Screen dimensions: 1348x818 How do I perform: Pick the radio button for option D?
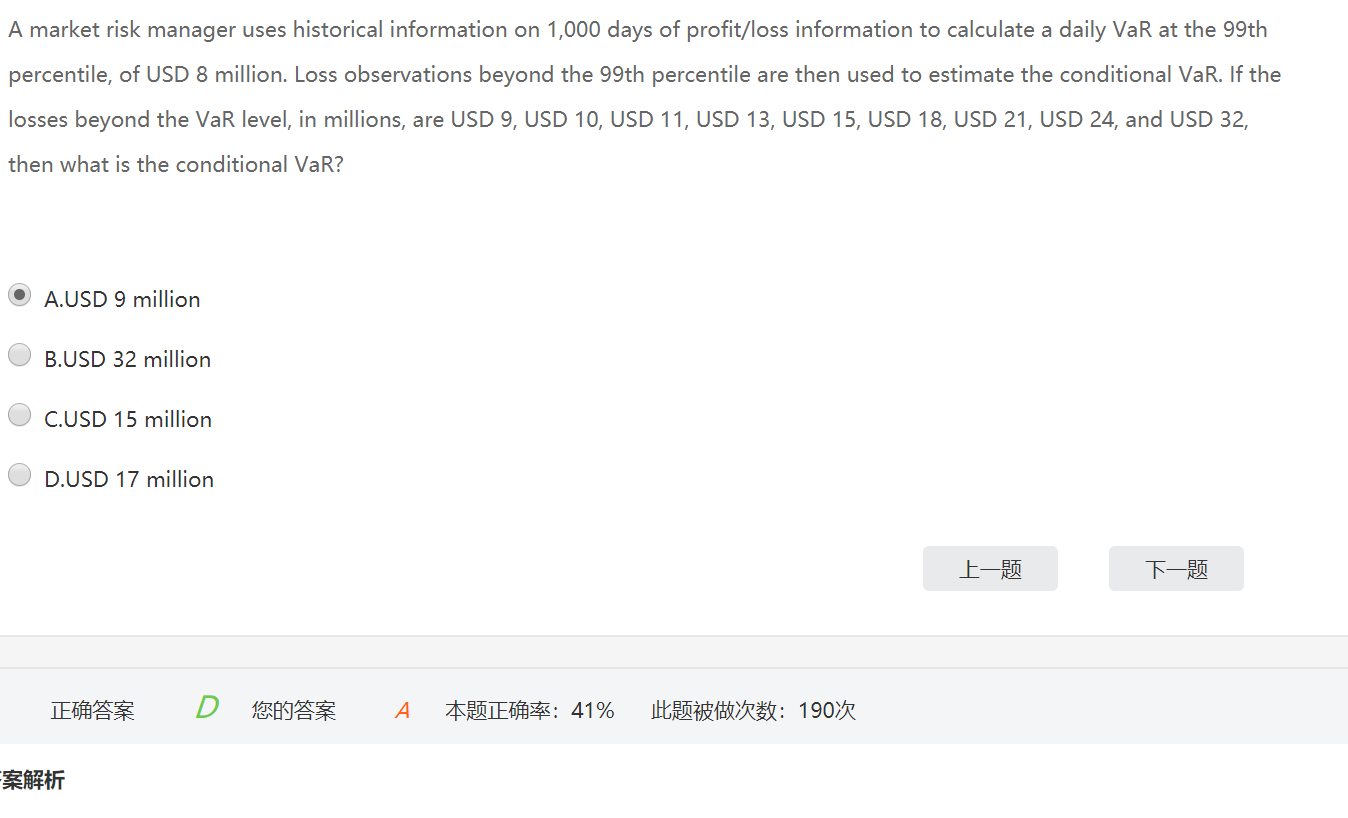click(19, 475)
